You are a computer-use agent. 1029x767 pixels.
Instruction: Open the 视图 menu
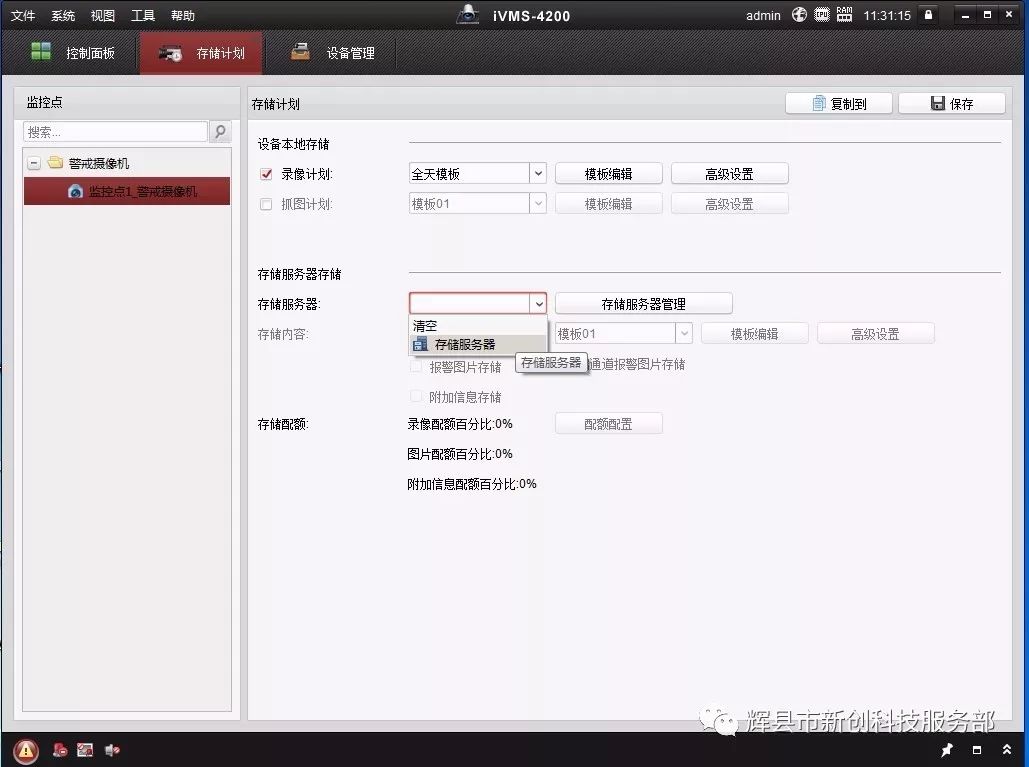tap(102, 16)
